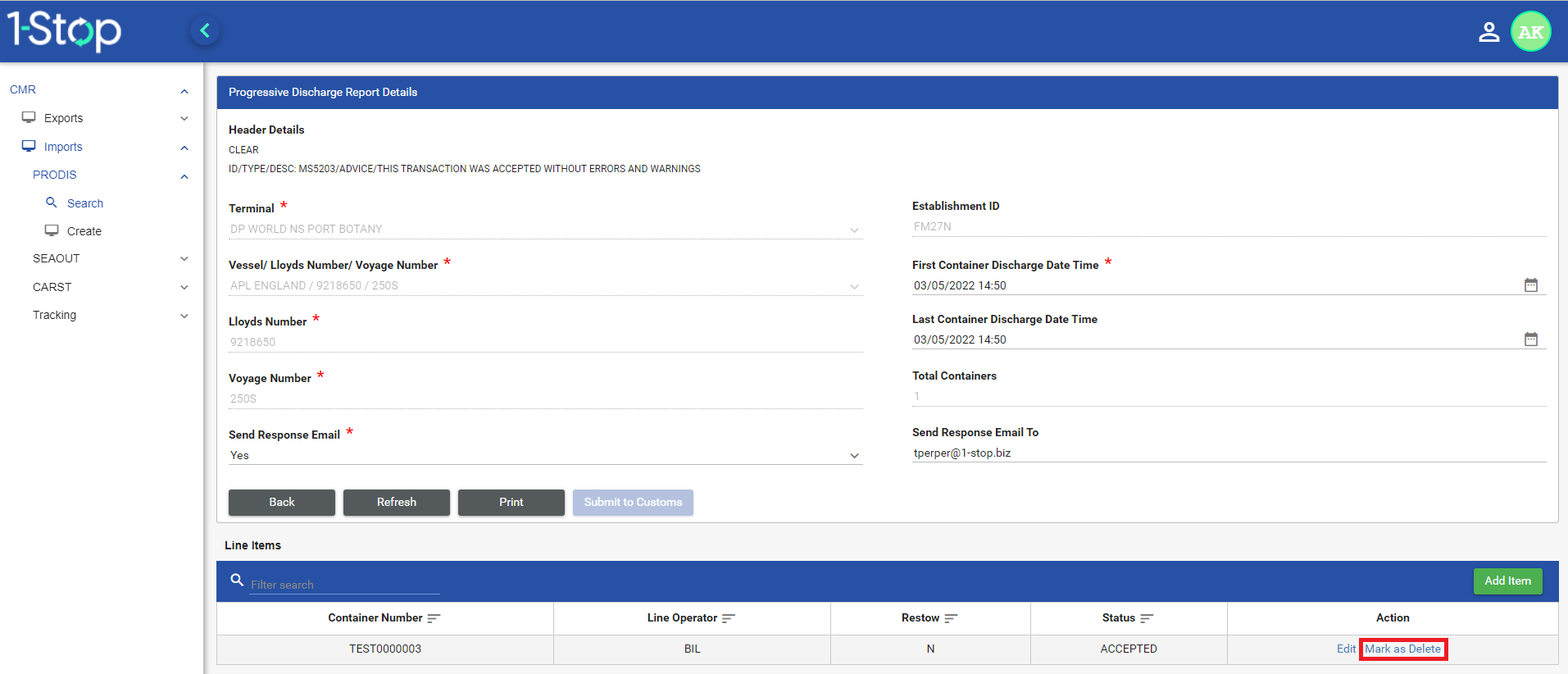Click the AK avatar badge
Viewport: 1568px width, 674px height.
pyautogui.click(x=1530, y=32)
